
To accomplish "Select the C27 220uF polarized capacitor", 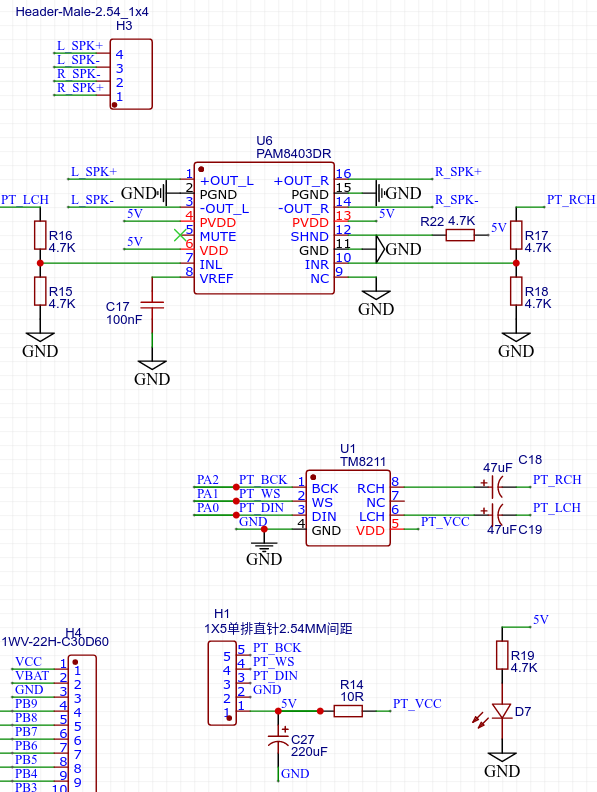I will [x=278, y=737].
